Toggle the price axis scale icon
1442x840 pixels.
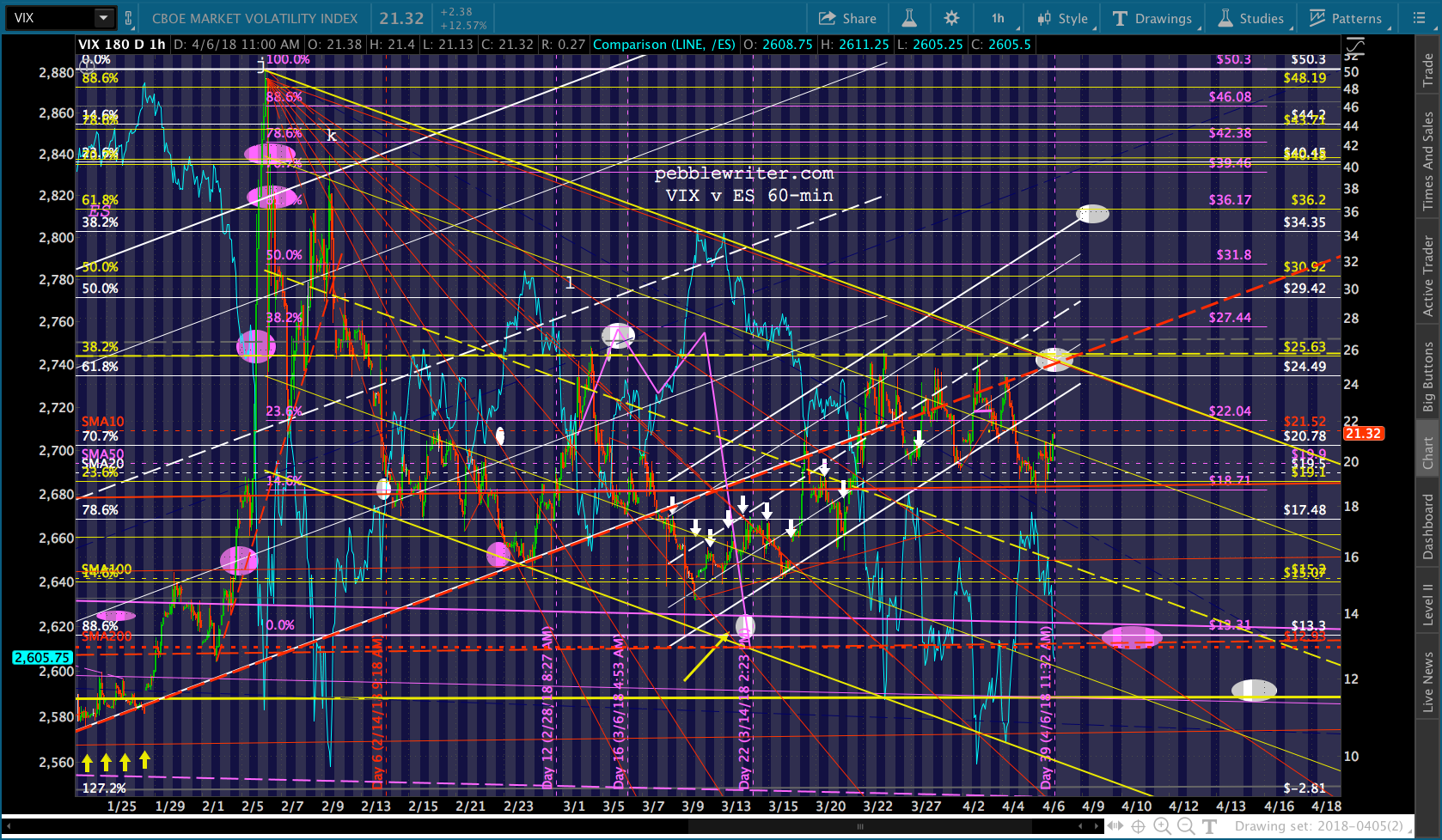tap(1354, 46)
